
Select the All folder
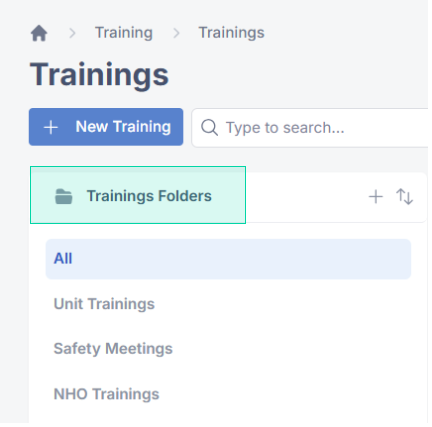click(x=228, y=259)
